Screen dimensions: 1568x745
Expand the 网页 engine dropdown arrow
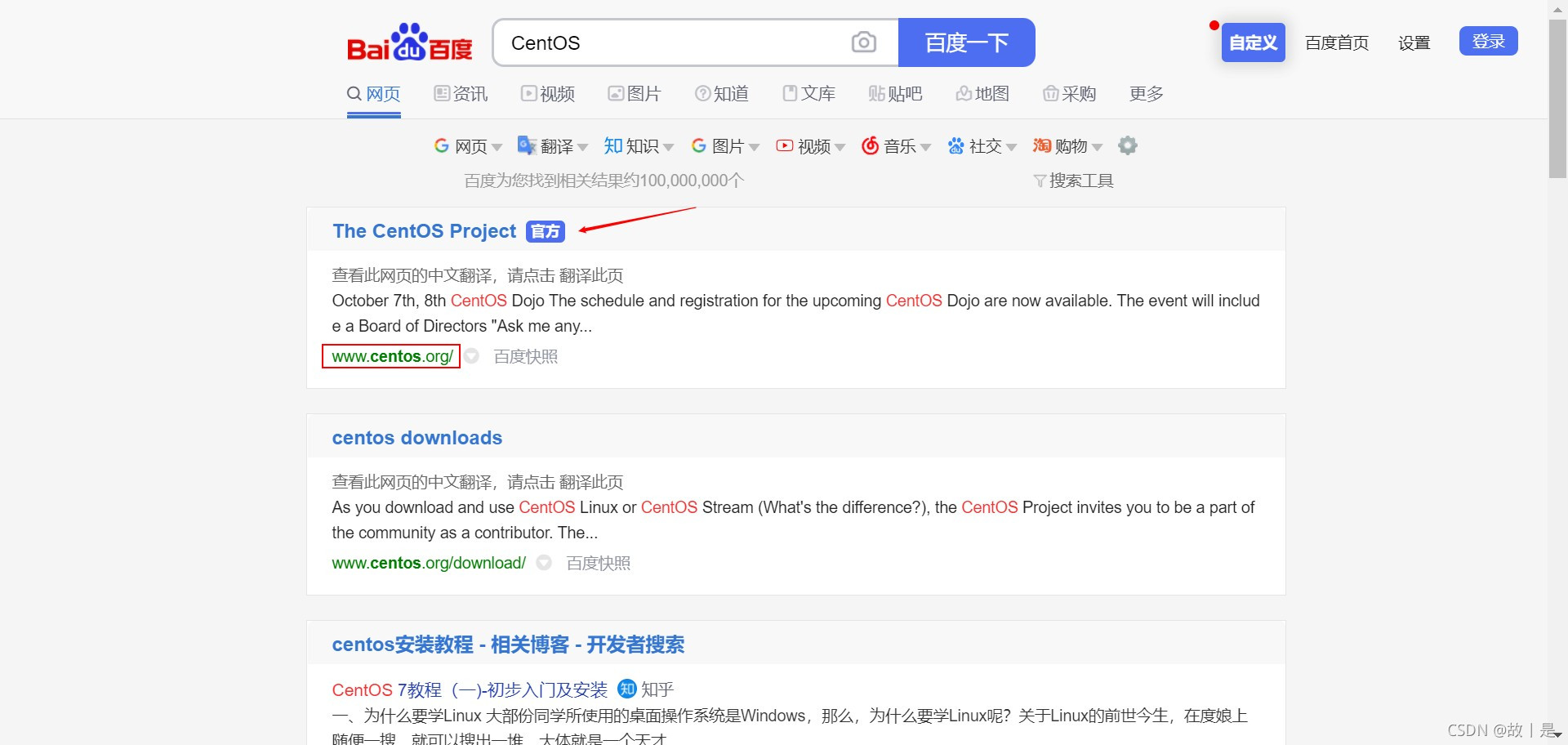tap(497, 148)
